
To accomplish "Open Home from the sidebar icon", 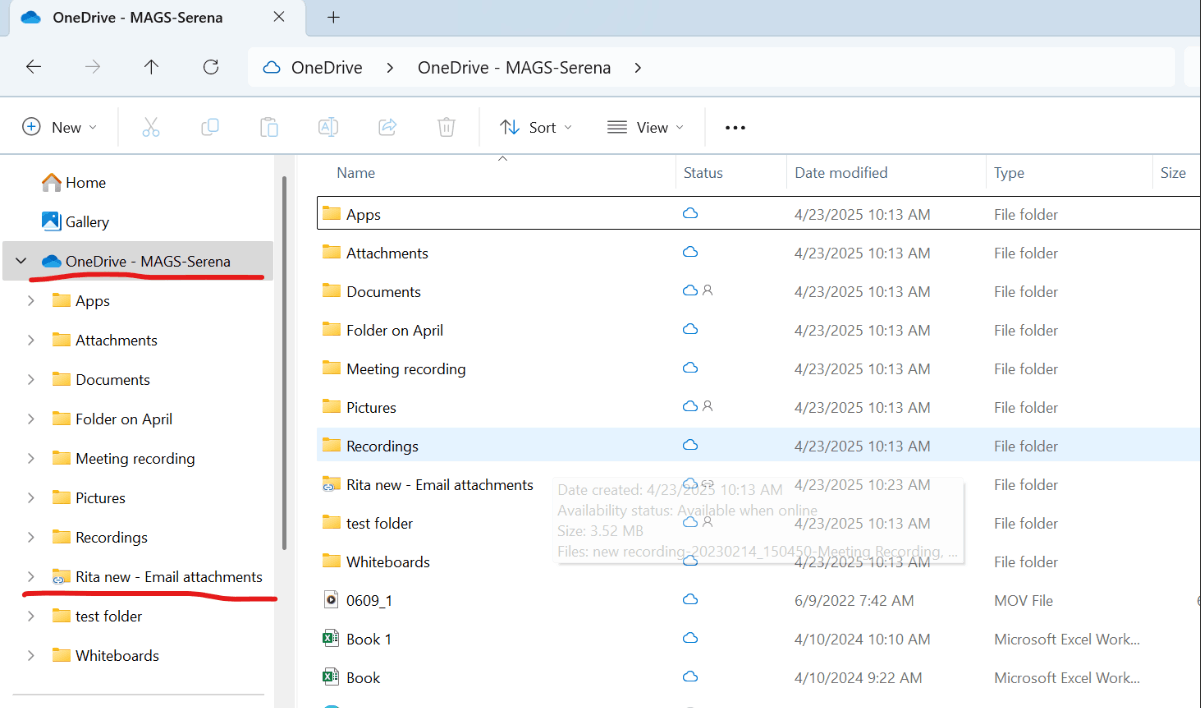I will pyautogui.click(x=52, y=182).
